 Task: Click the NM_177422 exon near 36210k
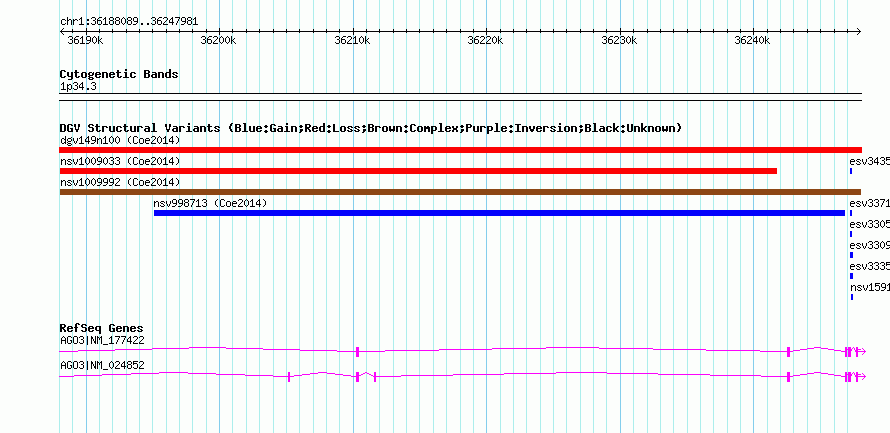point(357,352)
